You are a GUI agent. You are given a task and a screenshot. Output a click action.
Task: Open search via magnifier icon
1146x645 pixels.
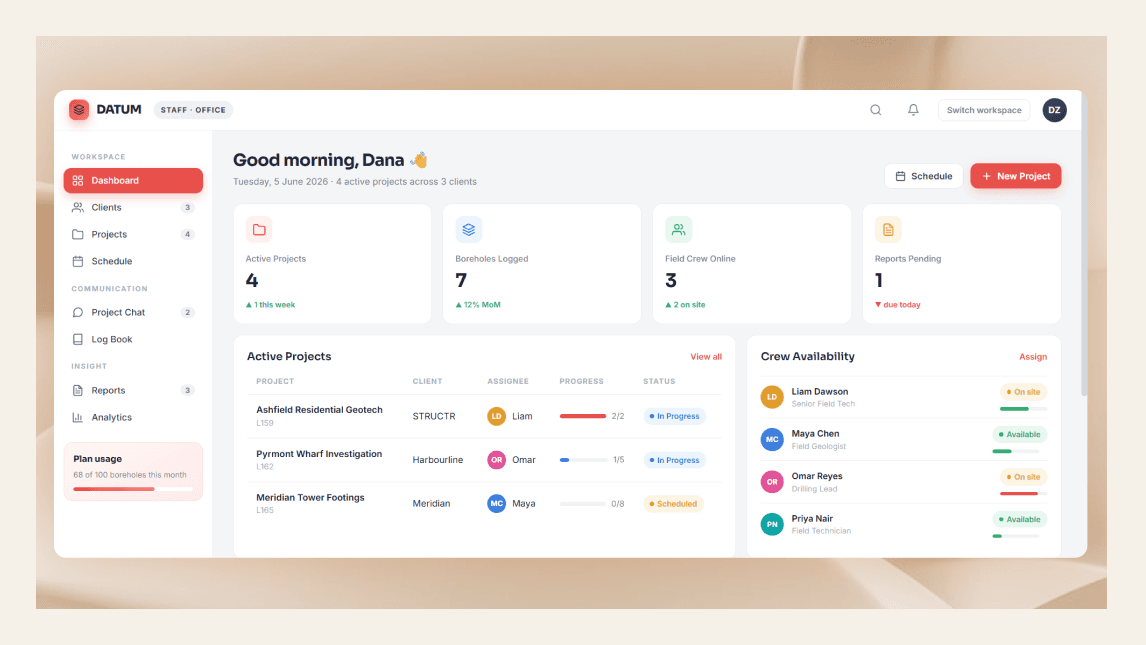(876, 110)
